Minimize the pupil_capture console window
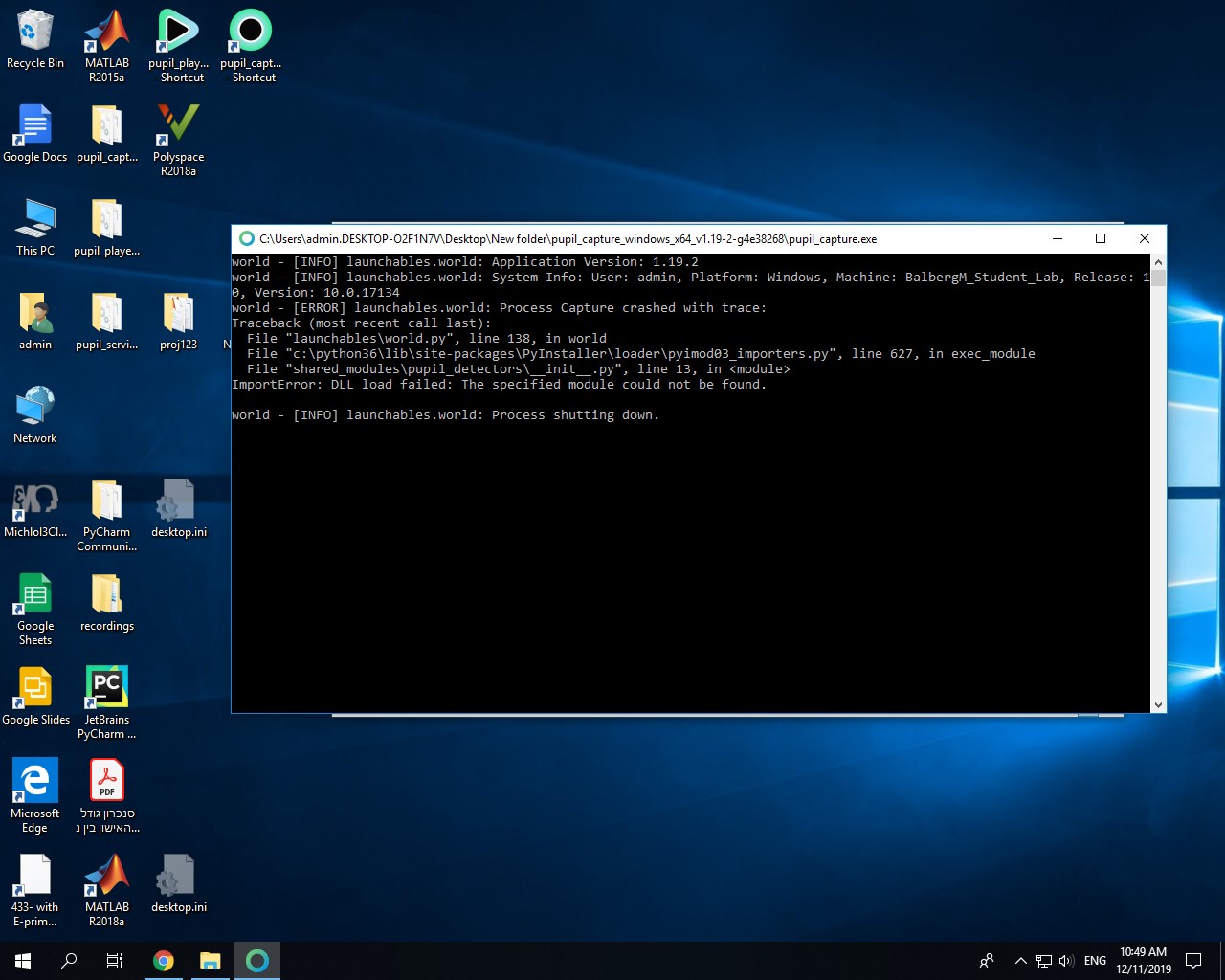 tap(1058, 238)
